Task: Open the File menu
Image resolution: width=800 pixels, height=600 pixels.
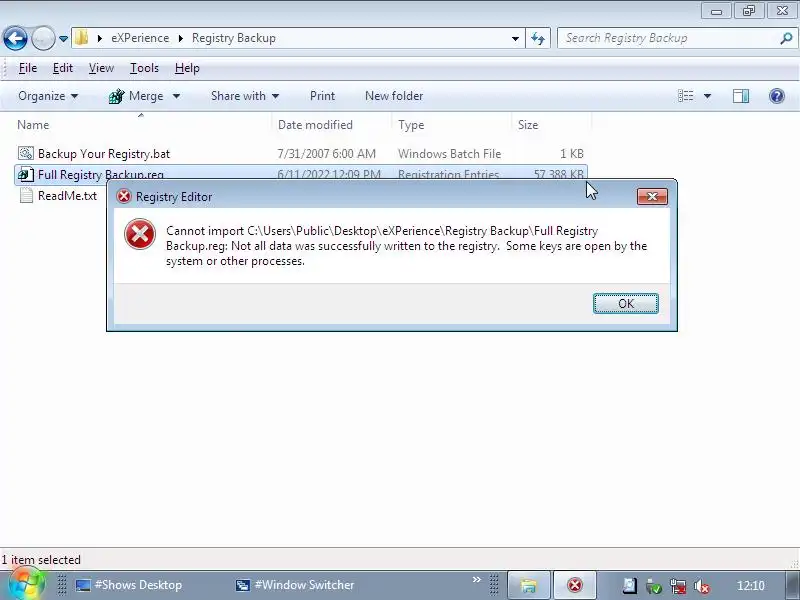Action: coord(28,68)
